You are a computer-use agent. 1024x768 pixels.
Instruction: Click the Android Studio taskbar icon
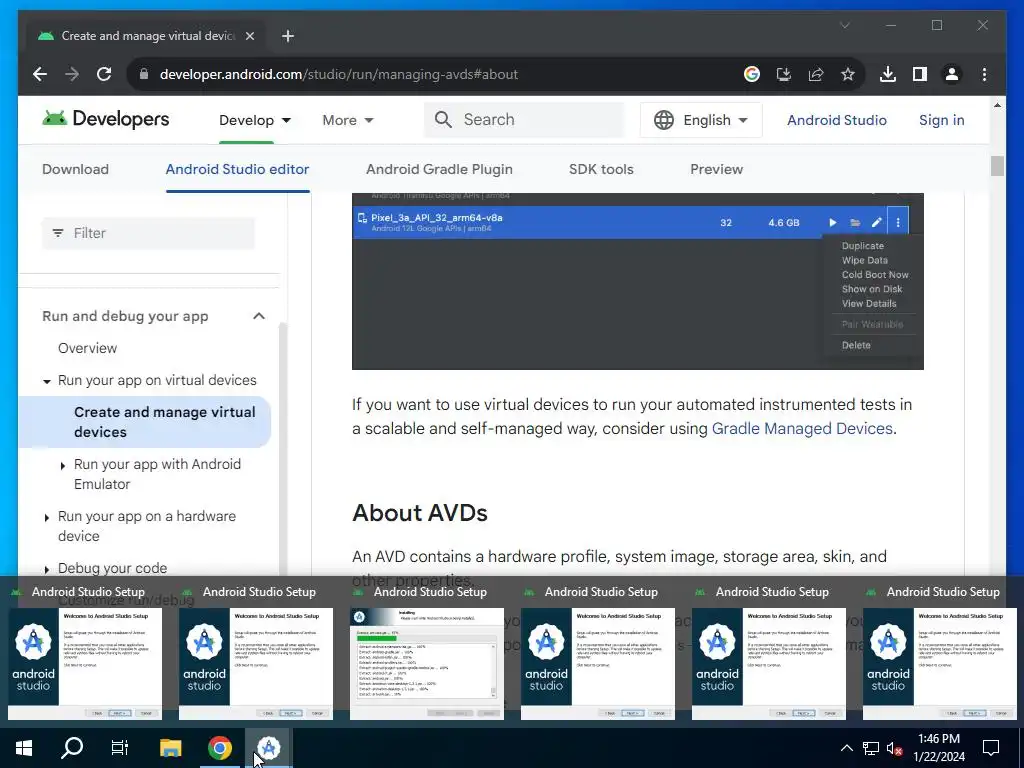(268, 748)
